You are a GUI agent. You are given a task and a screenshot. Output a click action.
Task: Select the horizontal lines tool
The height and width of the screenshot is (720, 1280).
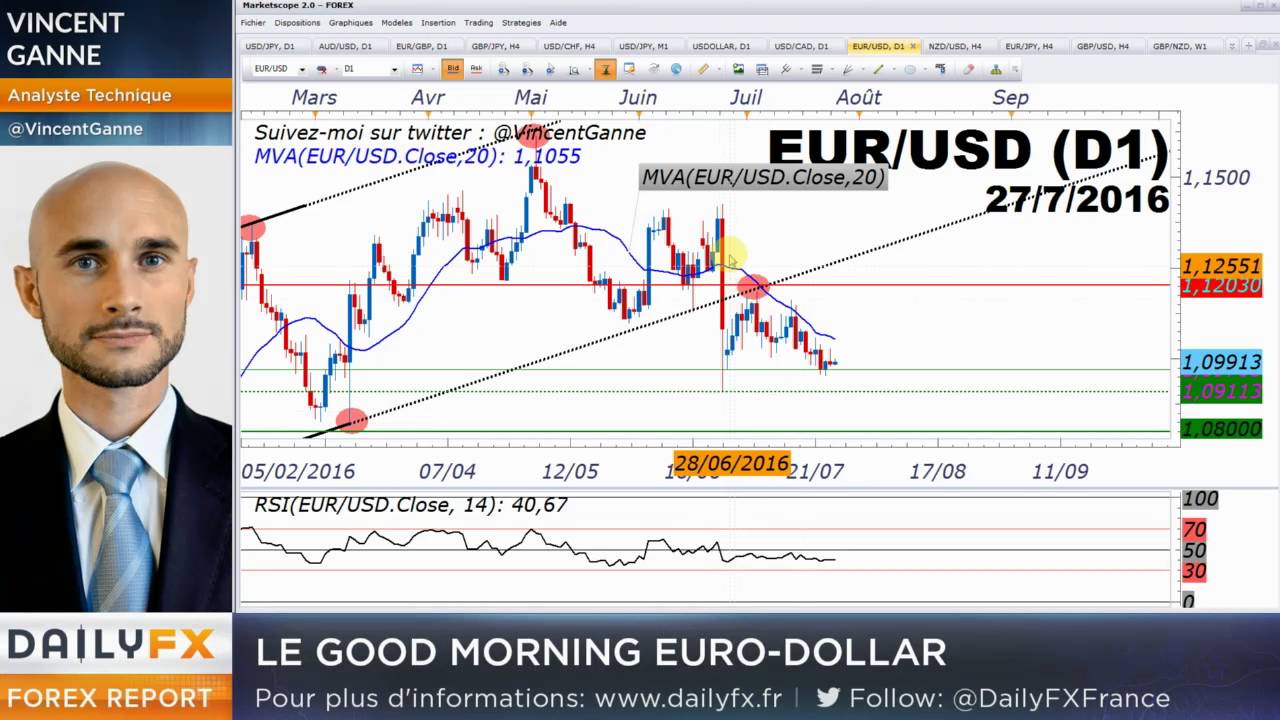pyautogui.click(x=817, y=69)
